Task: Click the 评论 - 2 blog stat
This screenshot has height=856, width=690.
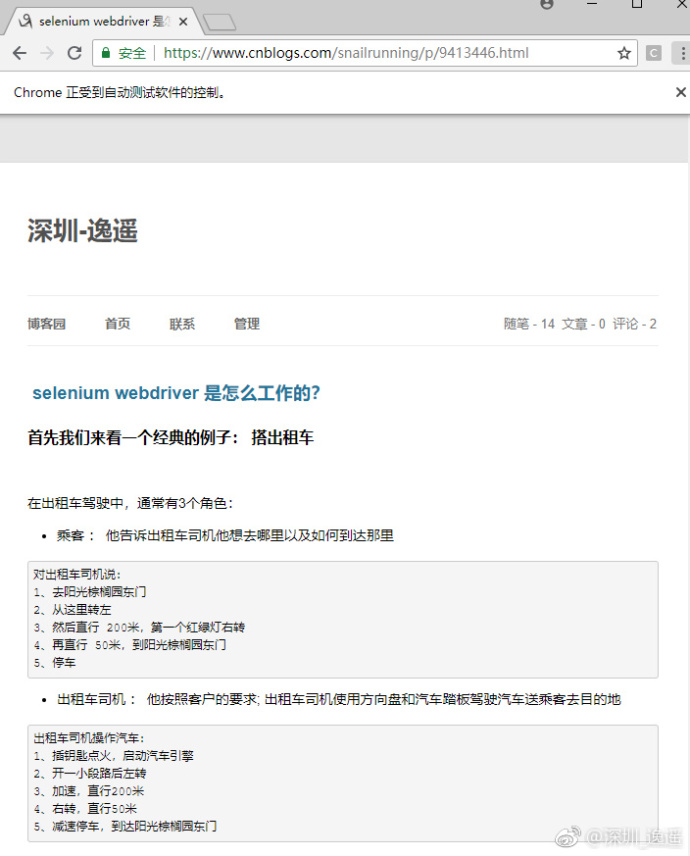Action: point(634,324)
